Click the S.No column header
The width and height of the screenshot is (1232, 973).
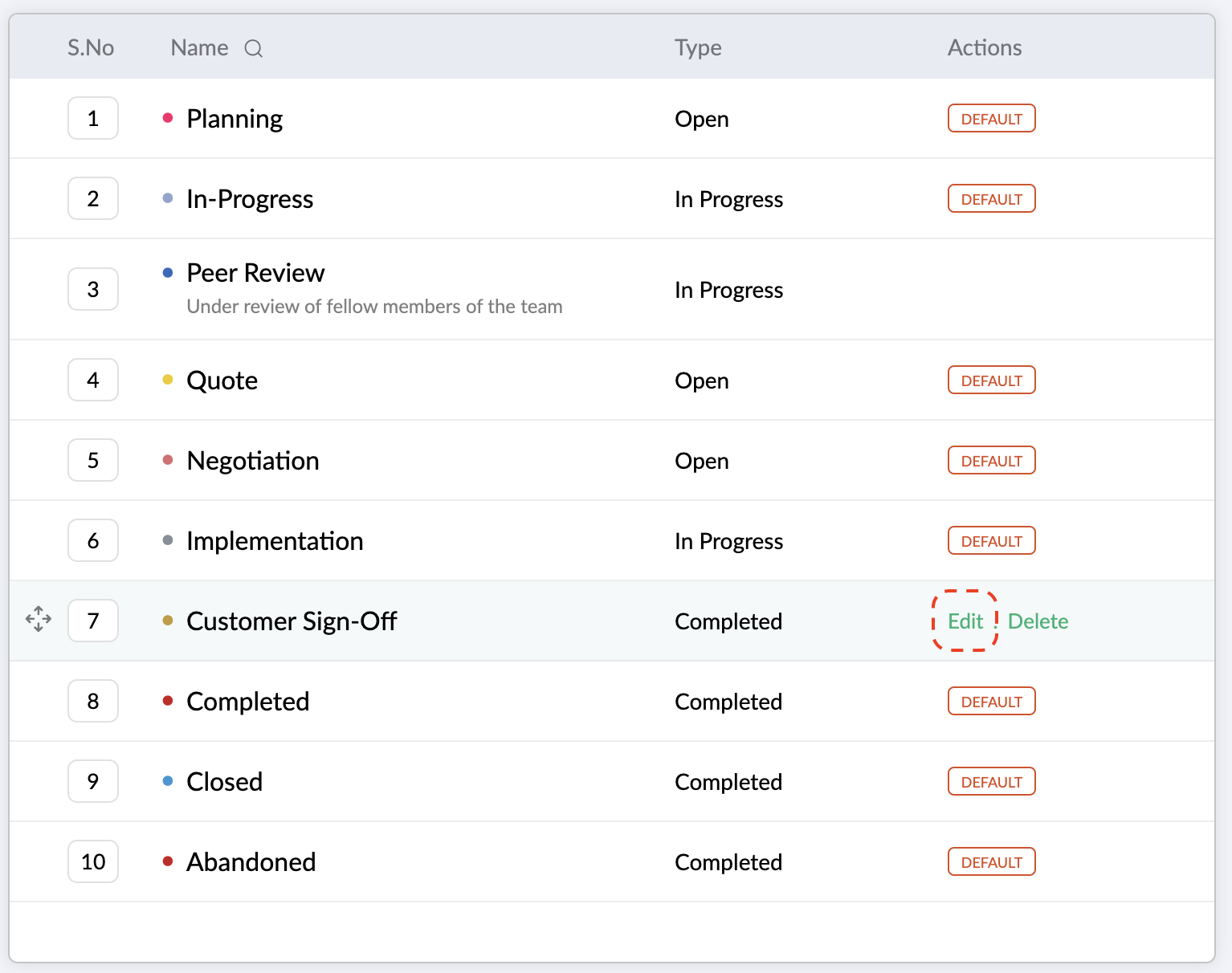pyautogui.click(x=91, y=48)
